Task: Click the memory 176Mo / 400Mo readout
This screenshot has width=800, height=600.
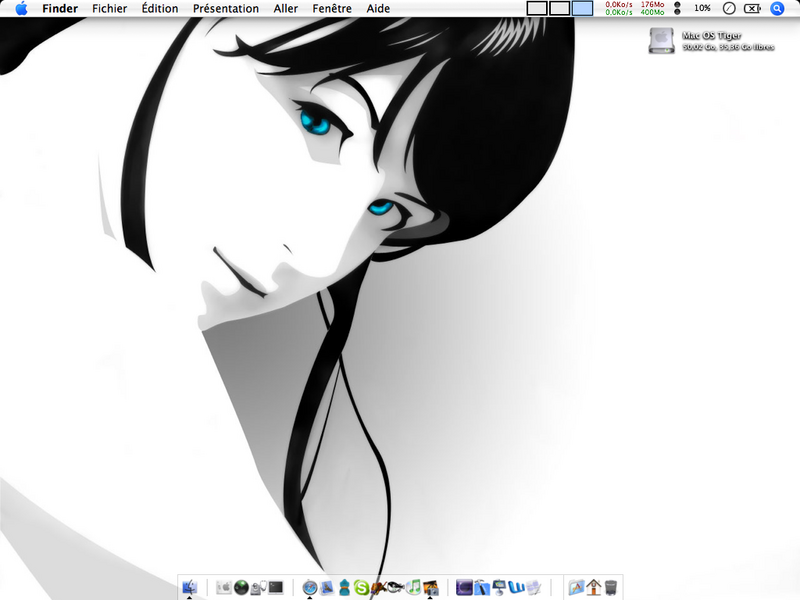Action: click(653, 8)
